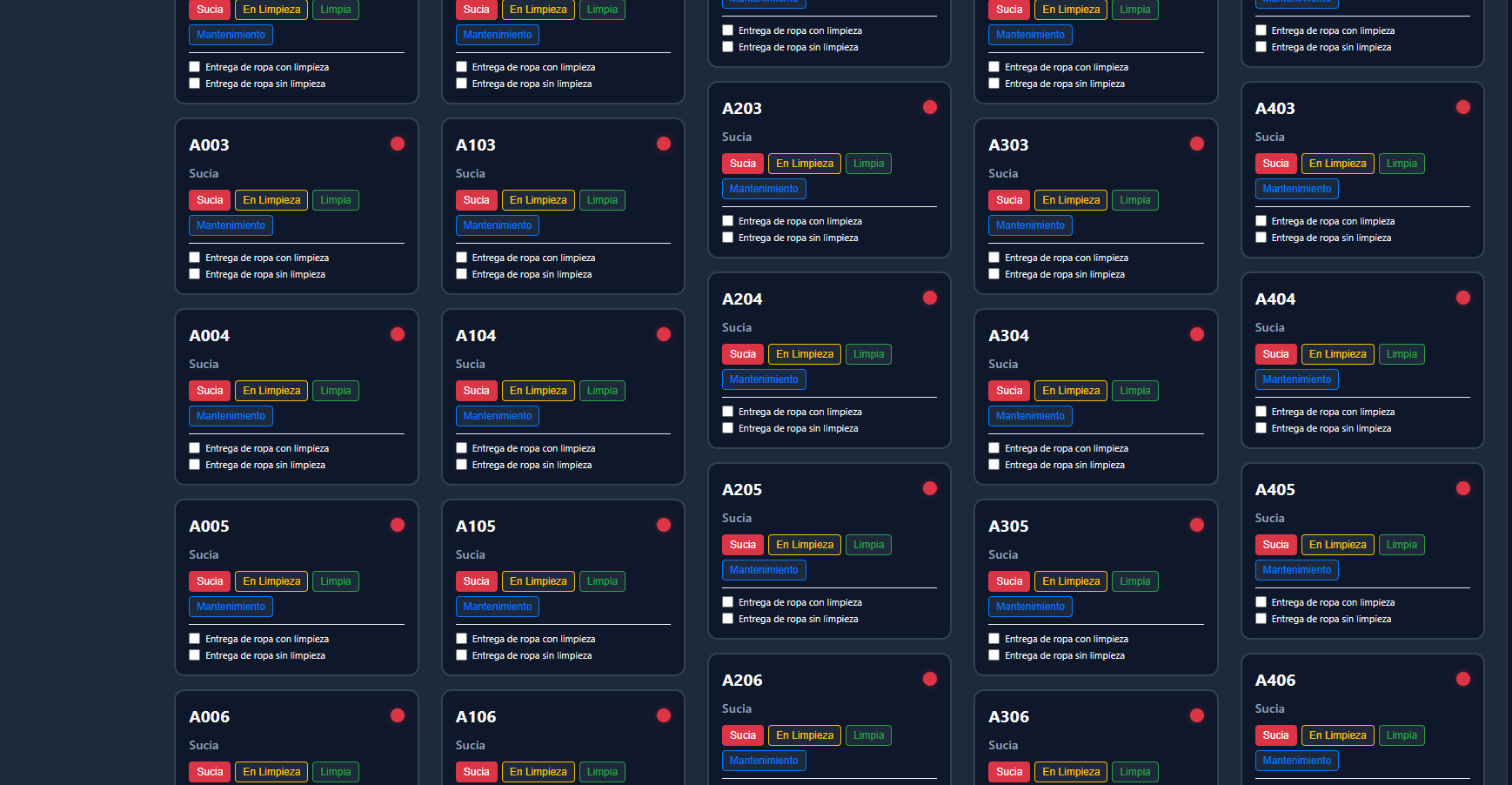This screenshot has height=785, width=1512.
Task: Click the Mantenimiento button for A404
Action: pos(1297,379)
